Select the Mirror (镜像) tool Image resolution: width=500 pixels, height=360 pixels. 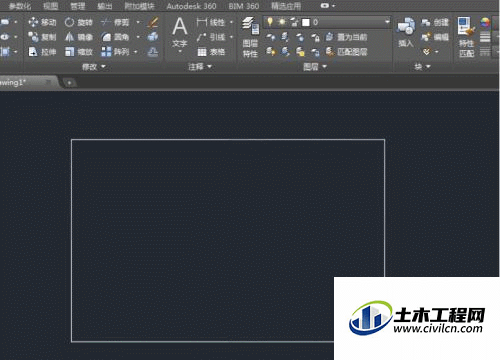78,37
